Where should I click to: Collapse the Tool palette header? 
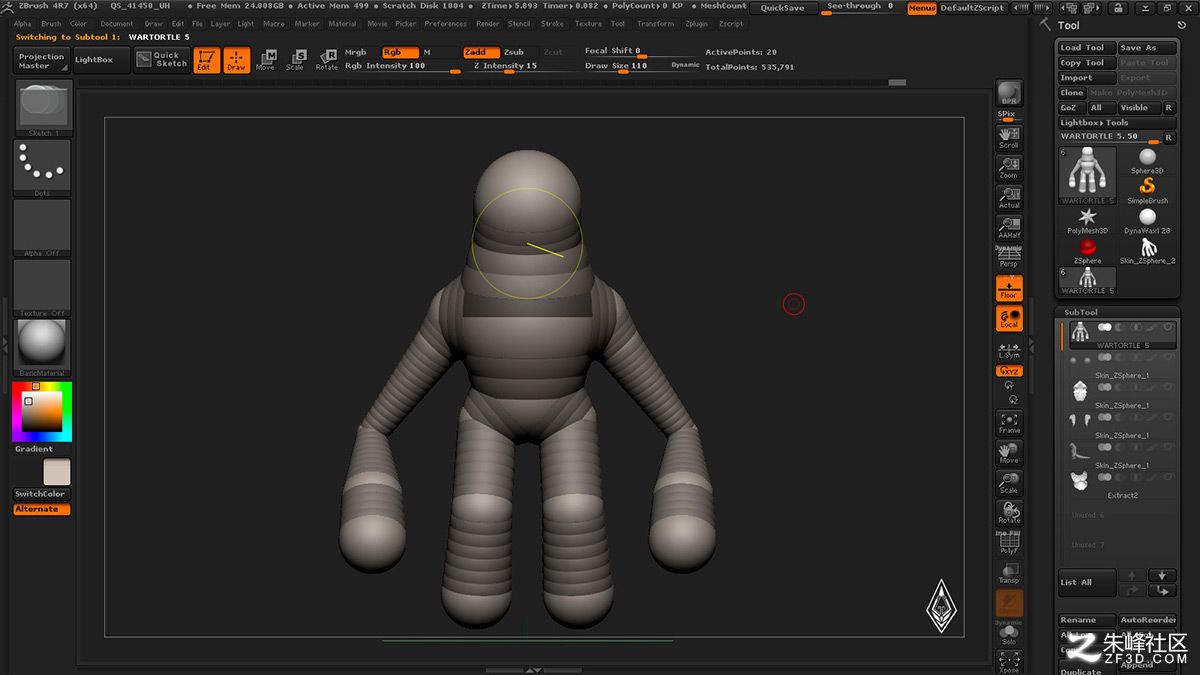[1069, 25]
